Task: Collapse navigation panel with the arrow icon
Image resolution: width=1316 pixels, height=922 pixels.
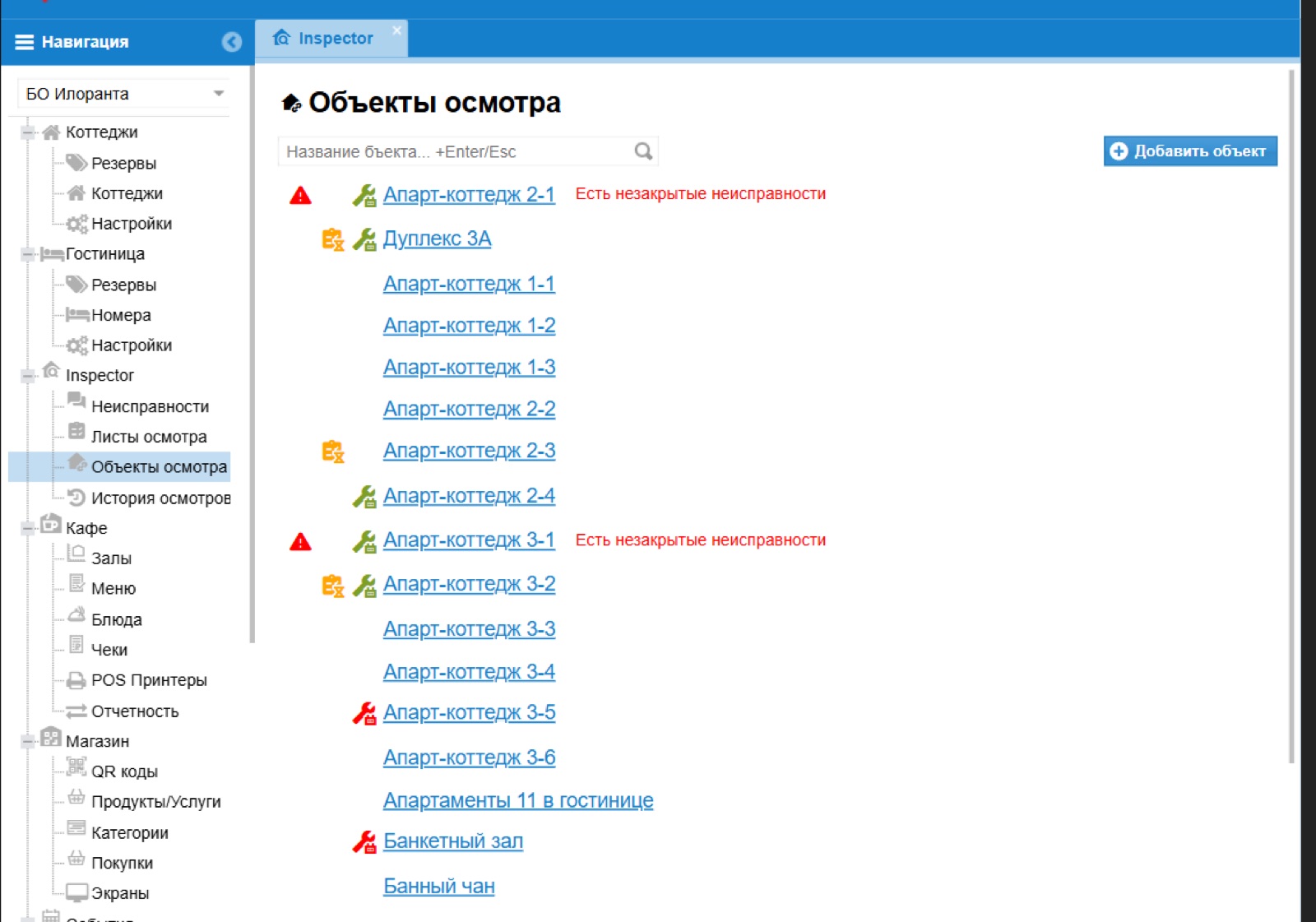Action: (232, 42)
